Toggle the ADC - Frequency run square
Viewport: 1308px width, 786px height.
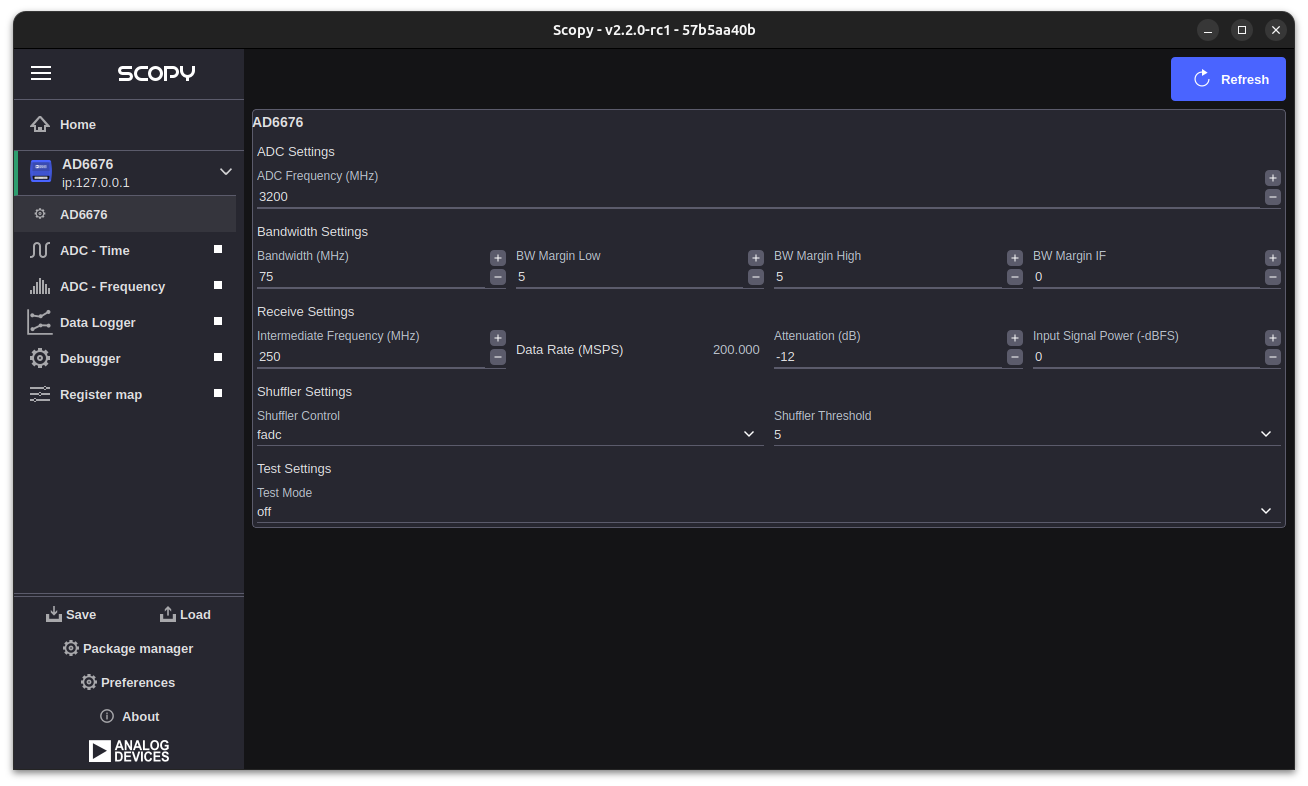218,285
